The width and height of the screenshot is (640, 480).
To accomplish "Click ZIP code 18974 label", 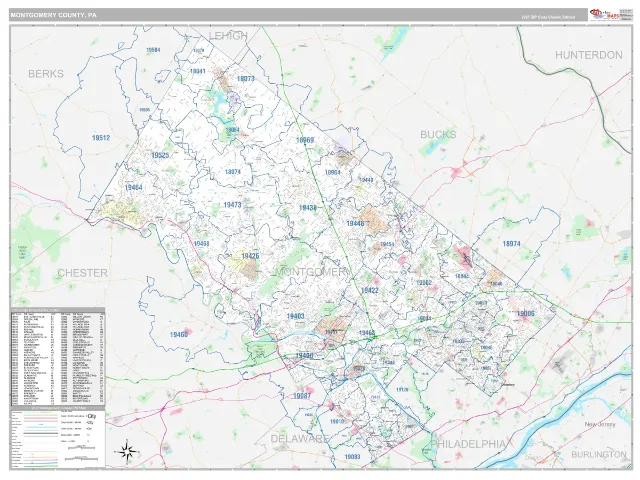I will [x=511, y=244].
